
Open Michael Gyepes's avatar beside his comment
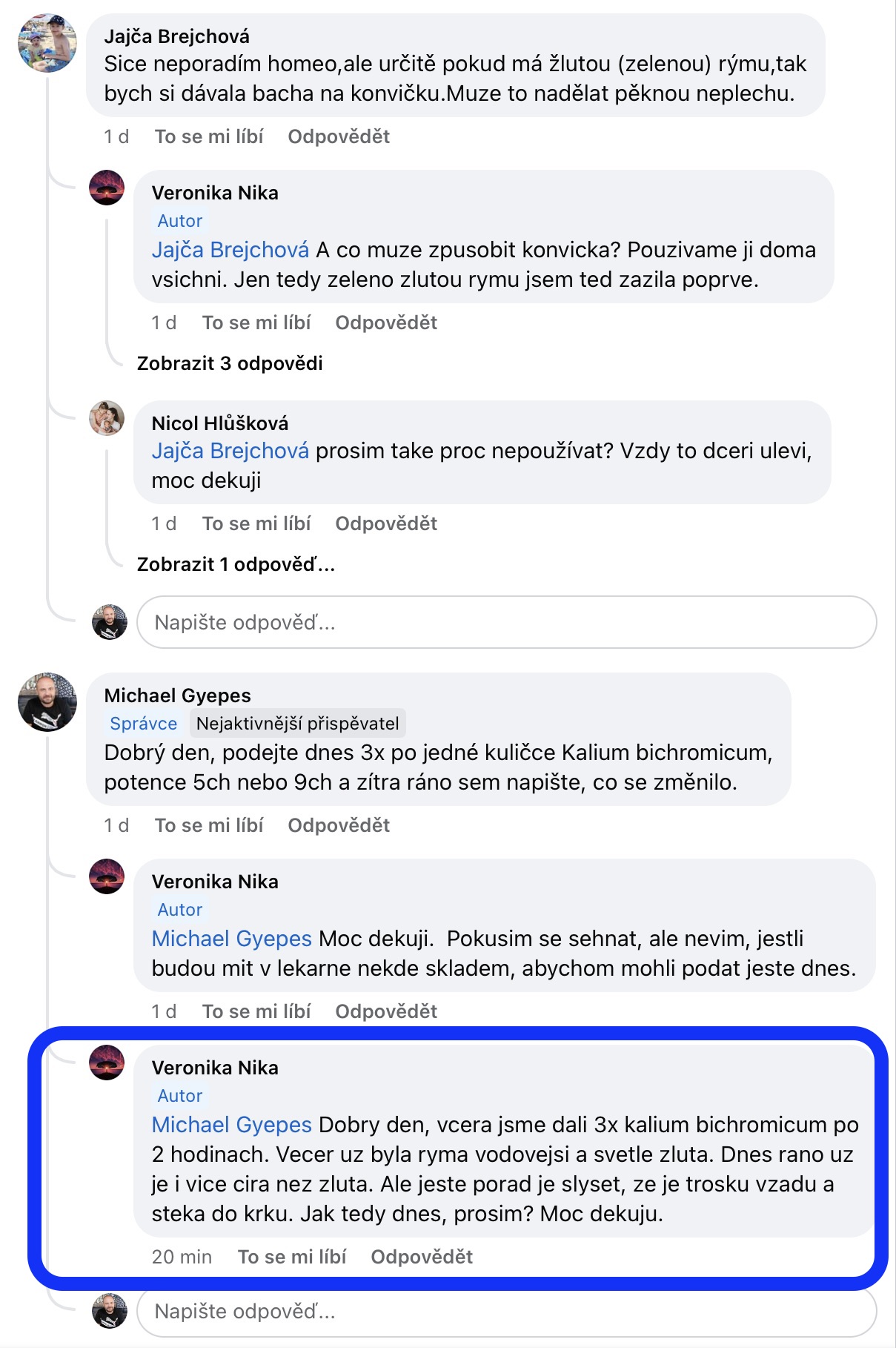[47, 702]
